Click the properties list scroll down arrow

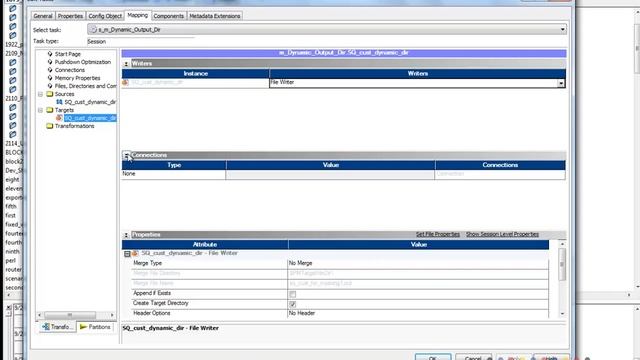click(562, 314)
